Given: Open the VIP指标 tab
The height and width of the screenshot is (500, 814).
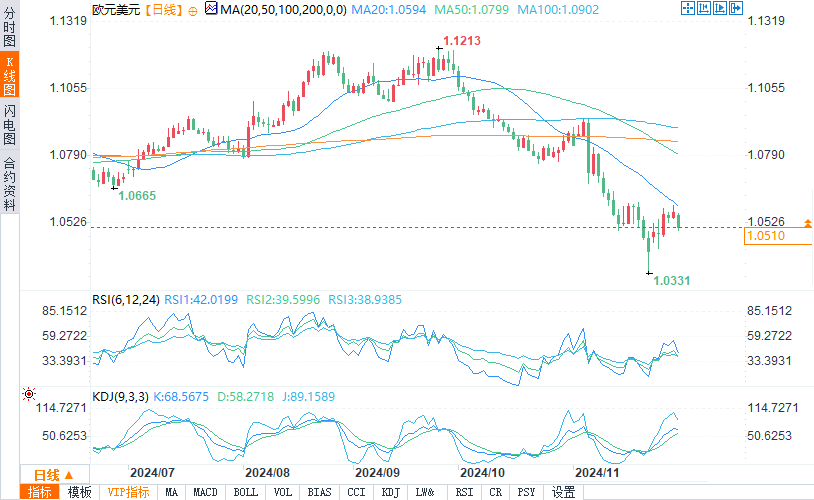Looking at the screenshot, I should point(129,492).
